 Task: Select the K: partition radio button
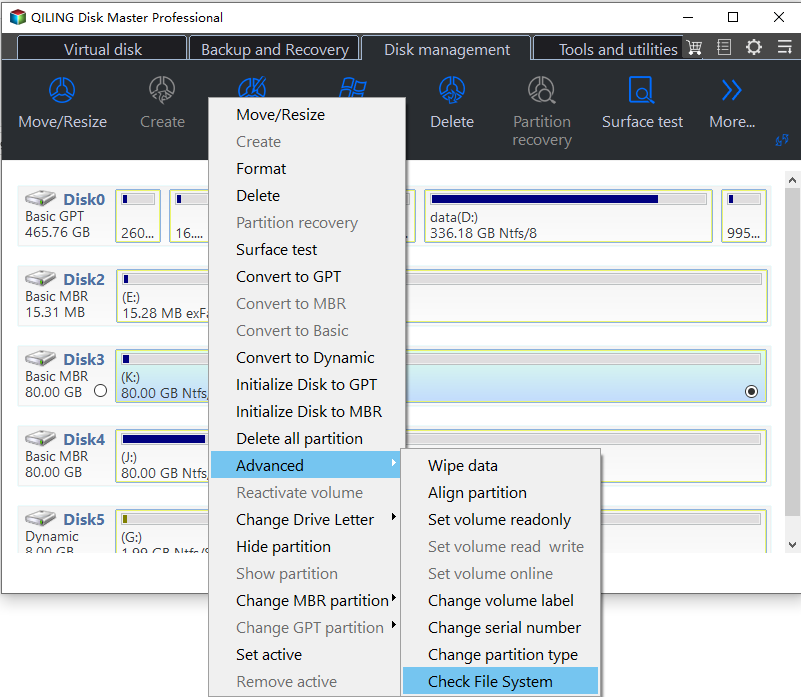pyautogui.click(x=751, y=392)
